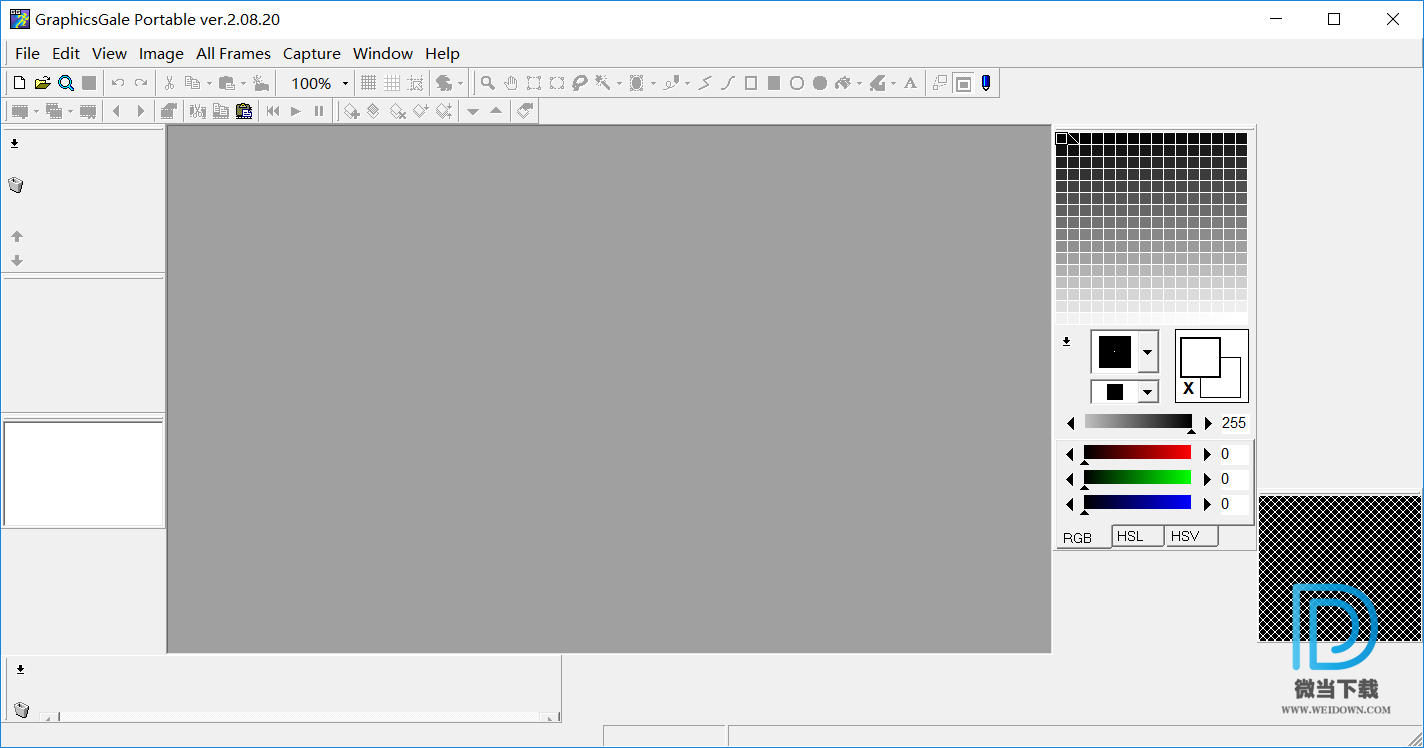Select the Zoom magnifier tool
The image size is (1424, 748).
point(487,83)
